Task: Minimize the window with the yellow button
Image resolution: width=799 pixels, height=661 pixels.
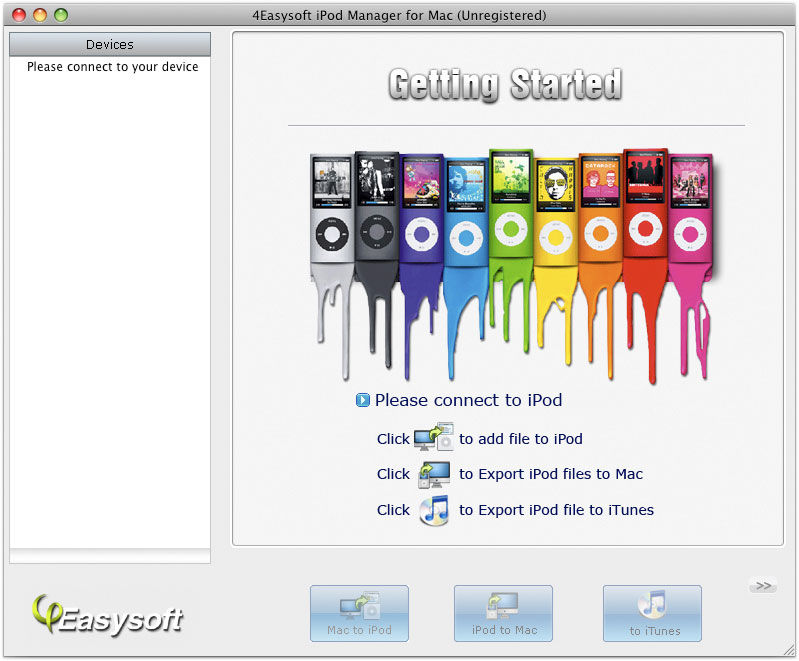Action: [40, 15]
